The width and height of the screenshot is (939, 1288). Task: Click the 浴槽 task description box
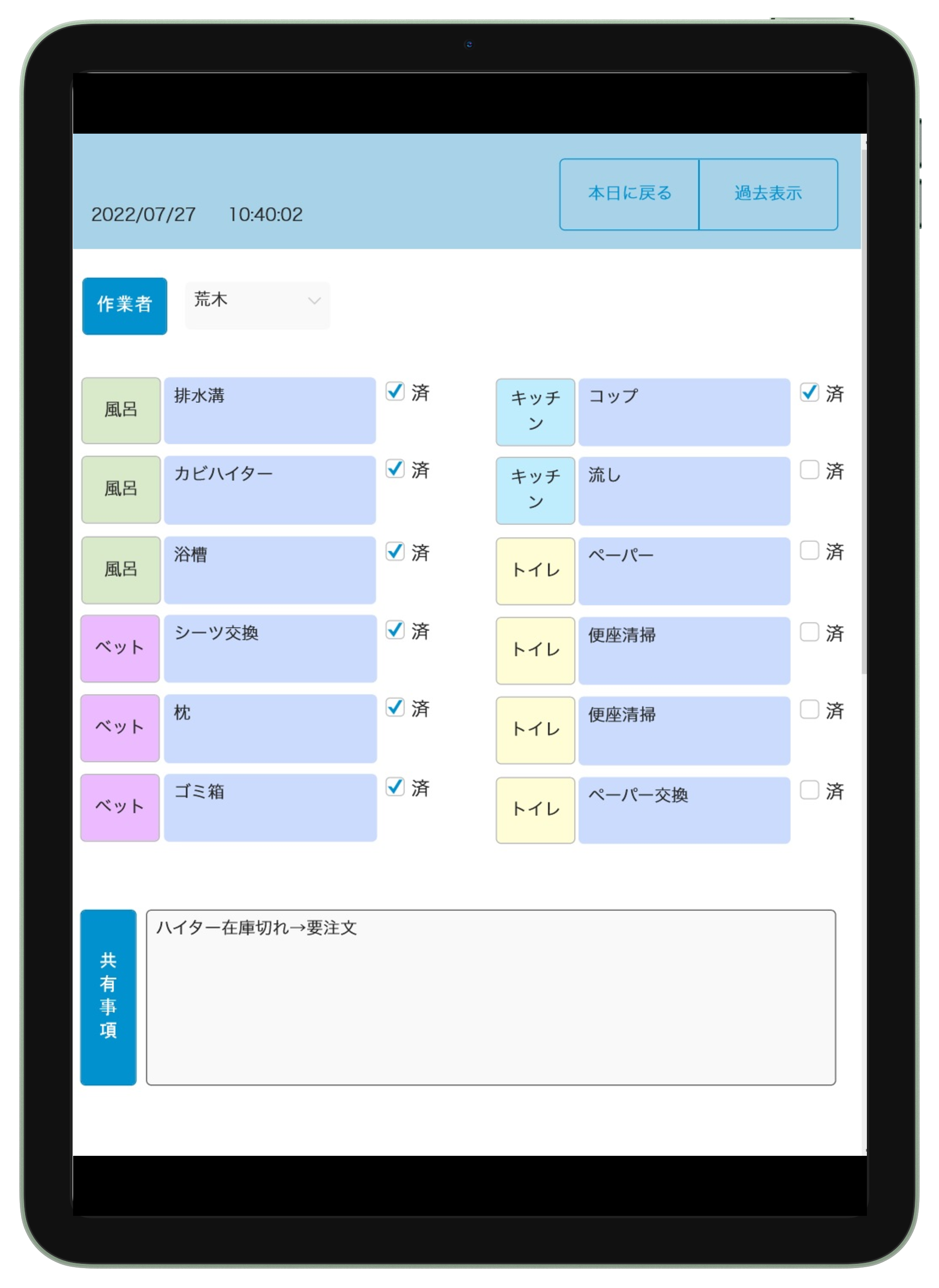[x=270, y=570]
